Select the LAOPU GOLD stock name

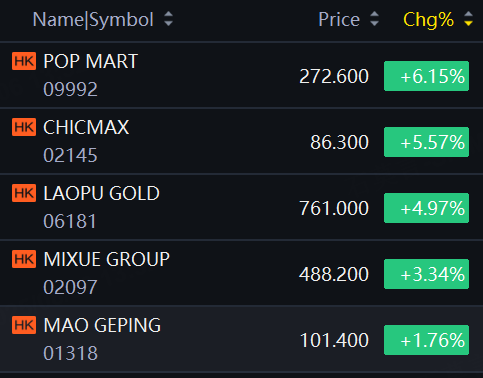pos(102,193)
